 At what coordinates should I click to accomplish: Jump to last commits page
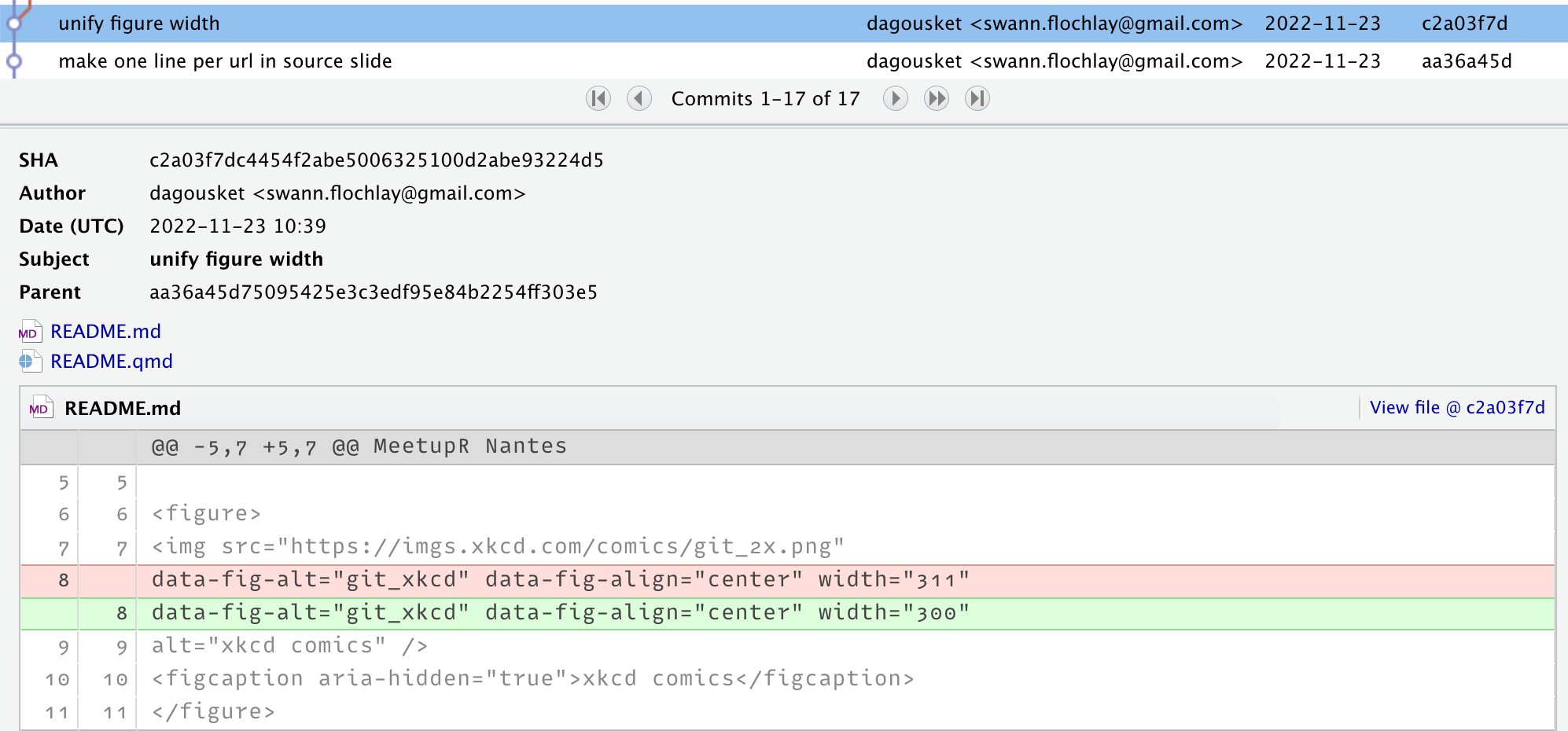[977, 98]
